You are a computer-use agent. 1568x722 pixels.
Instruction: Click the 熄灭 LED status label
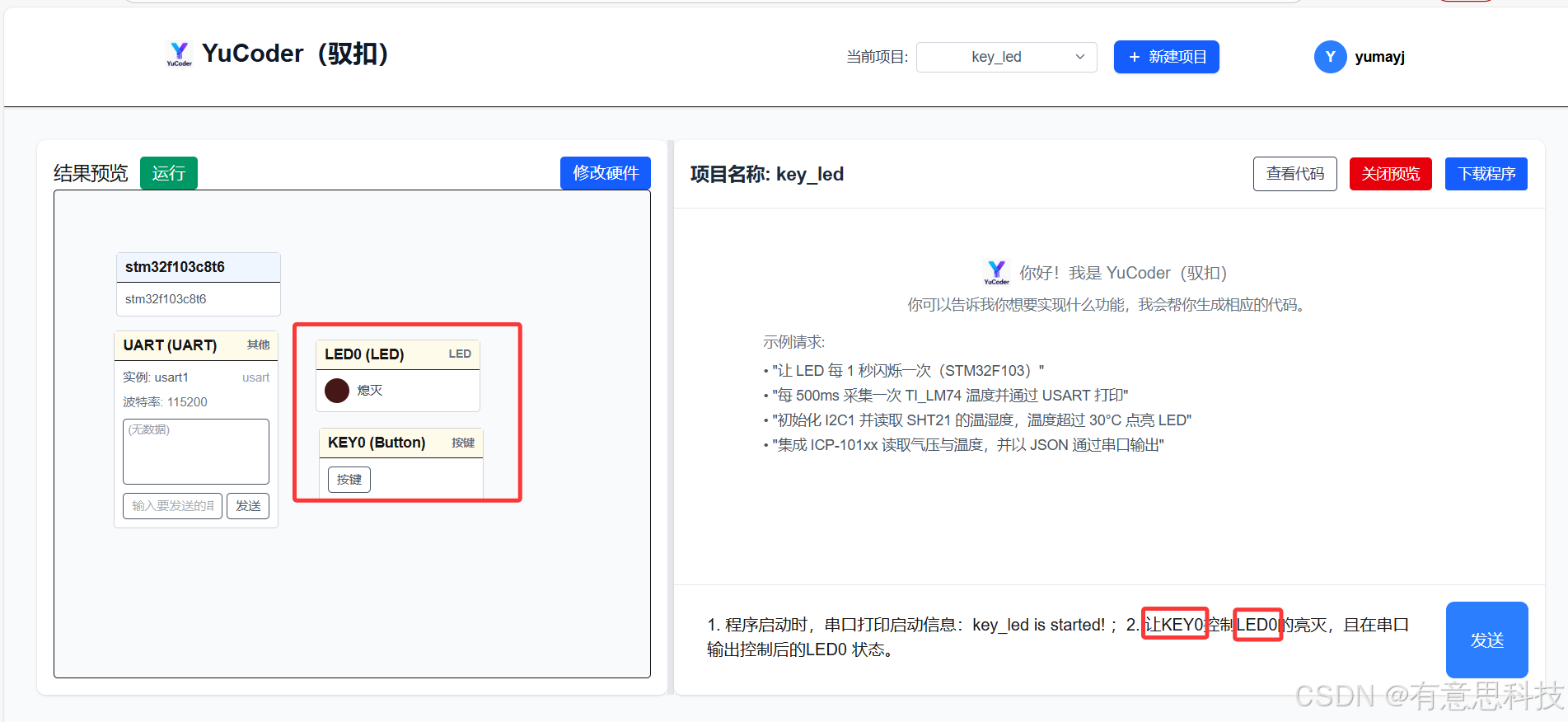(x=370, y=391)
